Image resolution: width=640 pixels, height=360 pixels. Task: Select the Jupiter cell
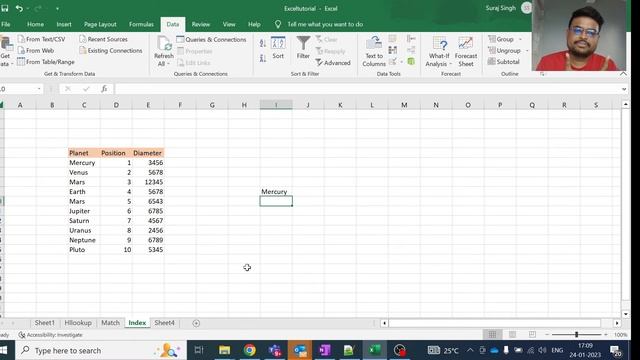84,211
